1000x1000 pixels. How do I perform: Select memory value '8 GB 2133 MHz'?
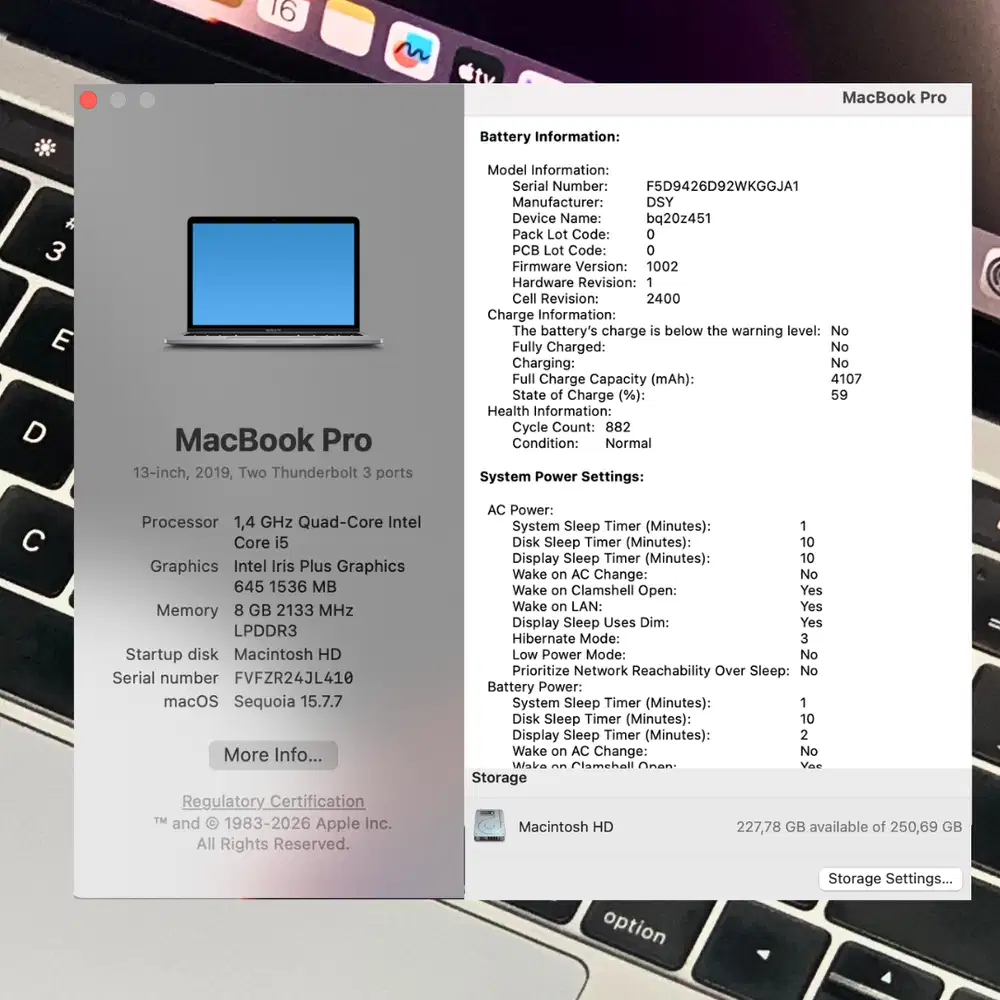[293, 610]
